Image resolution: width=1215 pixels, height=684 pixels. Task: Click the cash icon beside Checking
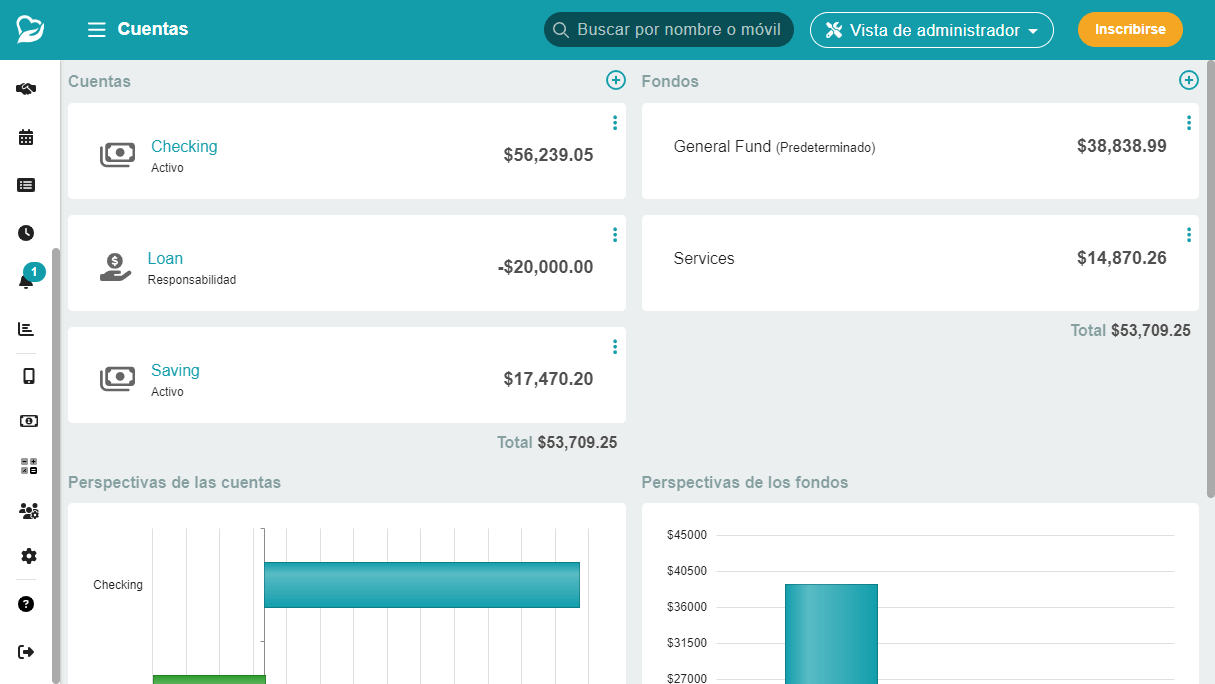pos(117,155)
